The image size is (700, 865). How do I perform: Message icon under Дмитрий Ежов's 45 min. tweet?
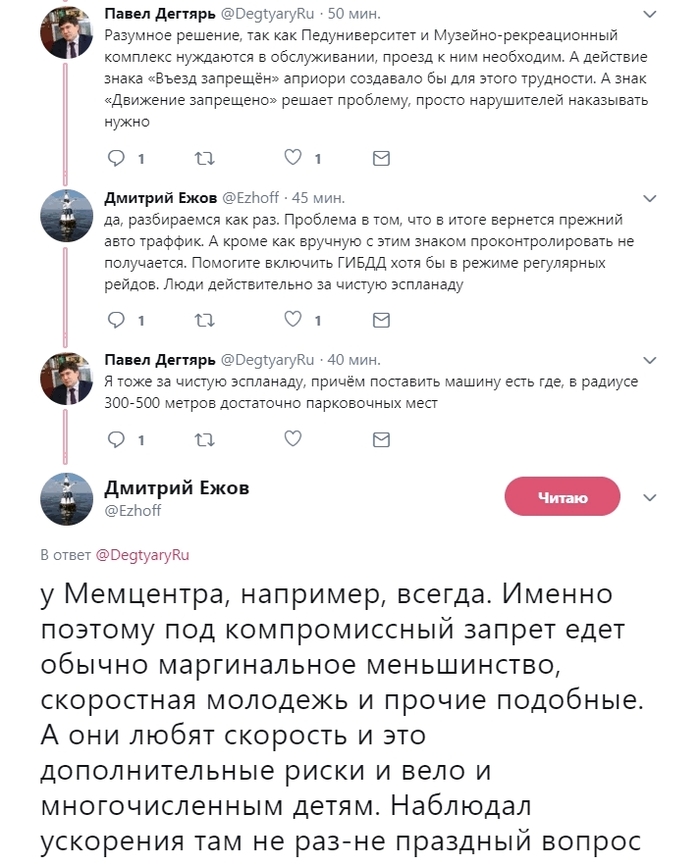pyautogui.click(x=381, y=320)
